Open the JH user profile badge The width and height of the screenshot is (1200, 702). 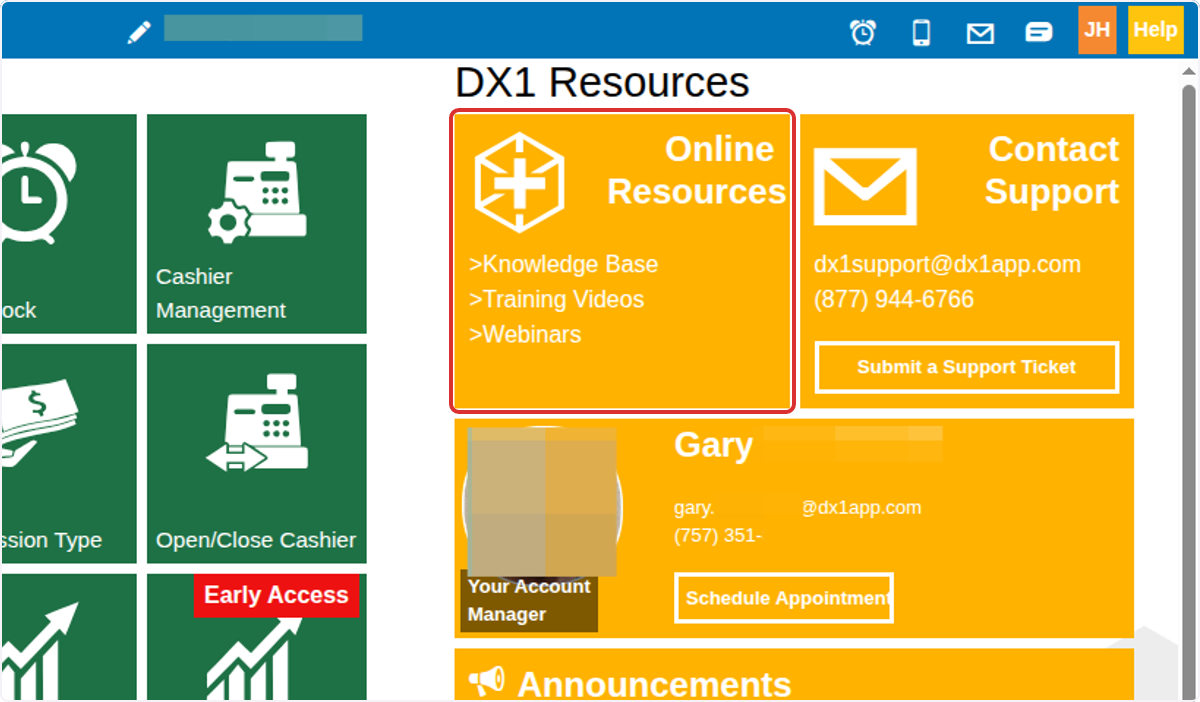click(1097, 30)
